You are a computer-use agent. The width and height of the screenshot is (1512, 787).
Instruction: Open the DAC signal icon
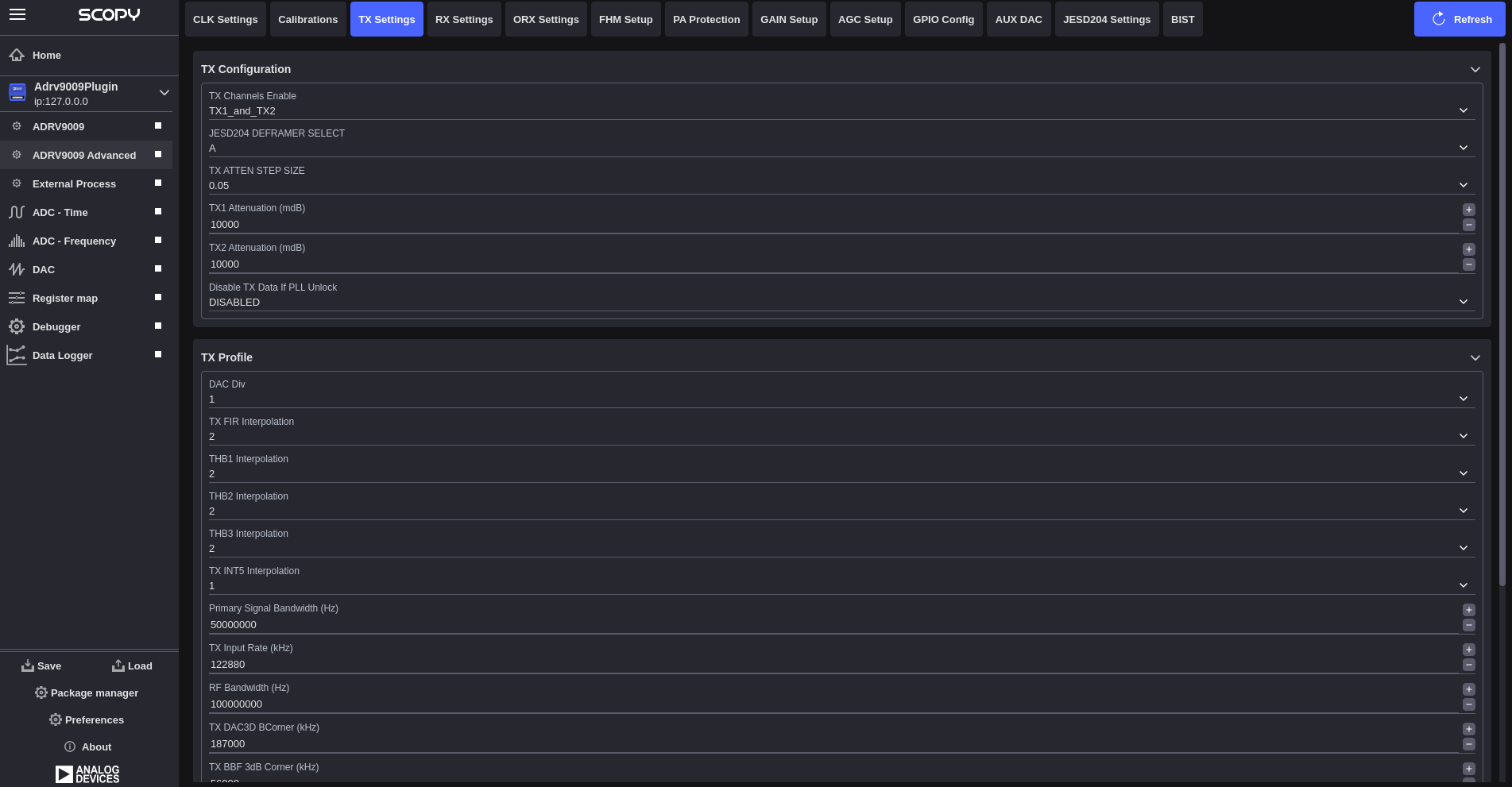pos(17,269)
